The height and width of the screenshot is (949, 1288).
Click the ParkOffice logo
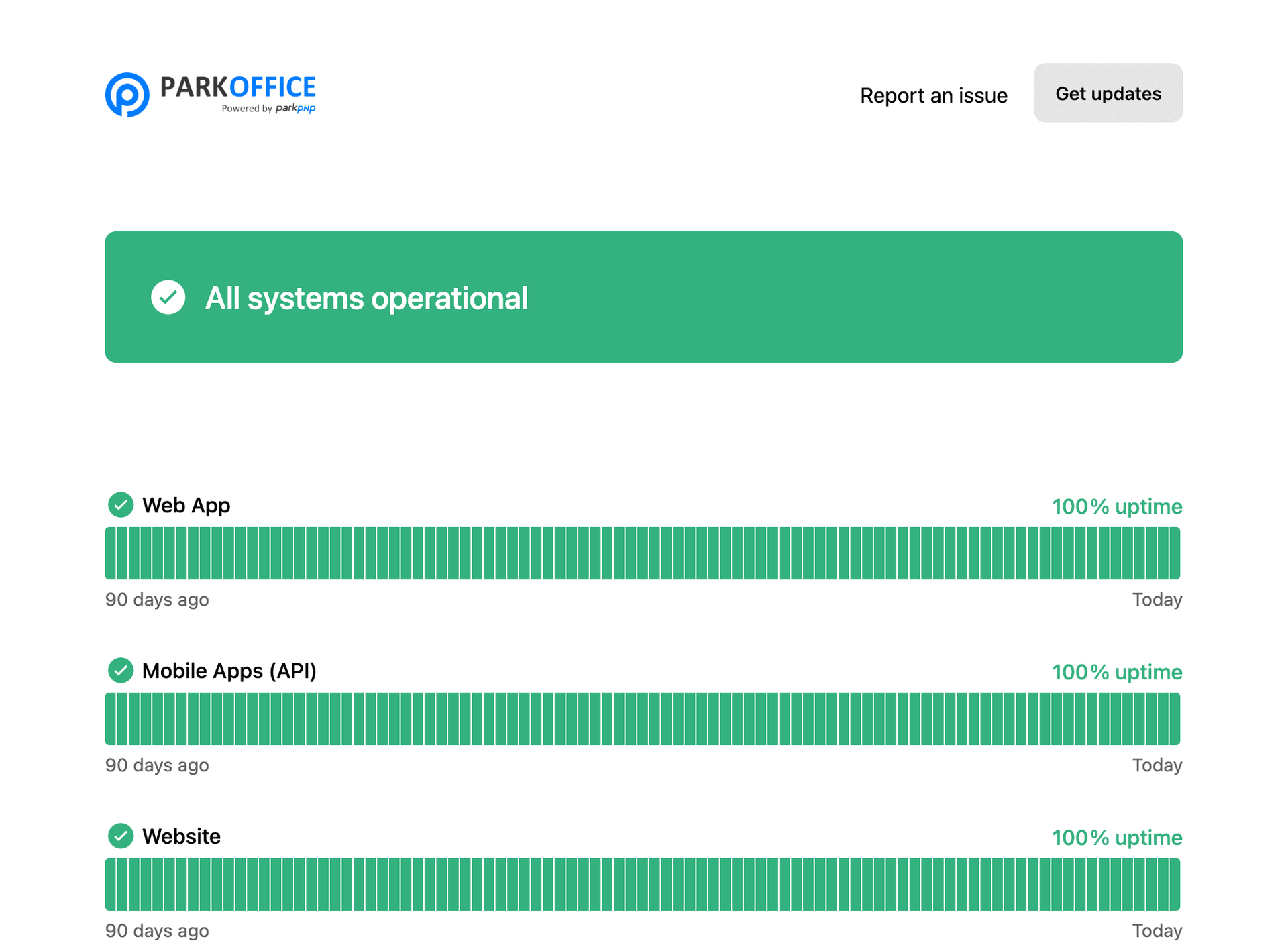[210, 95]
